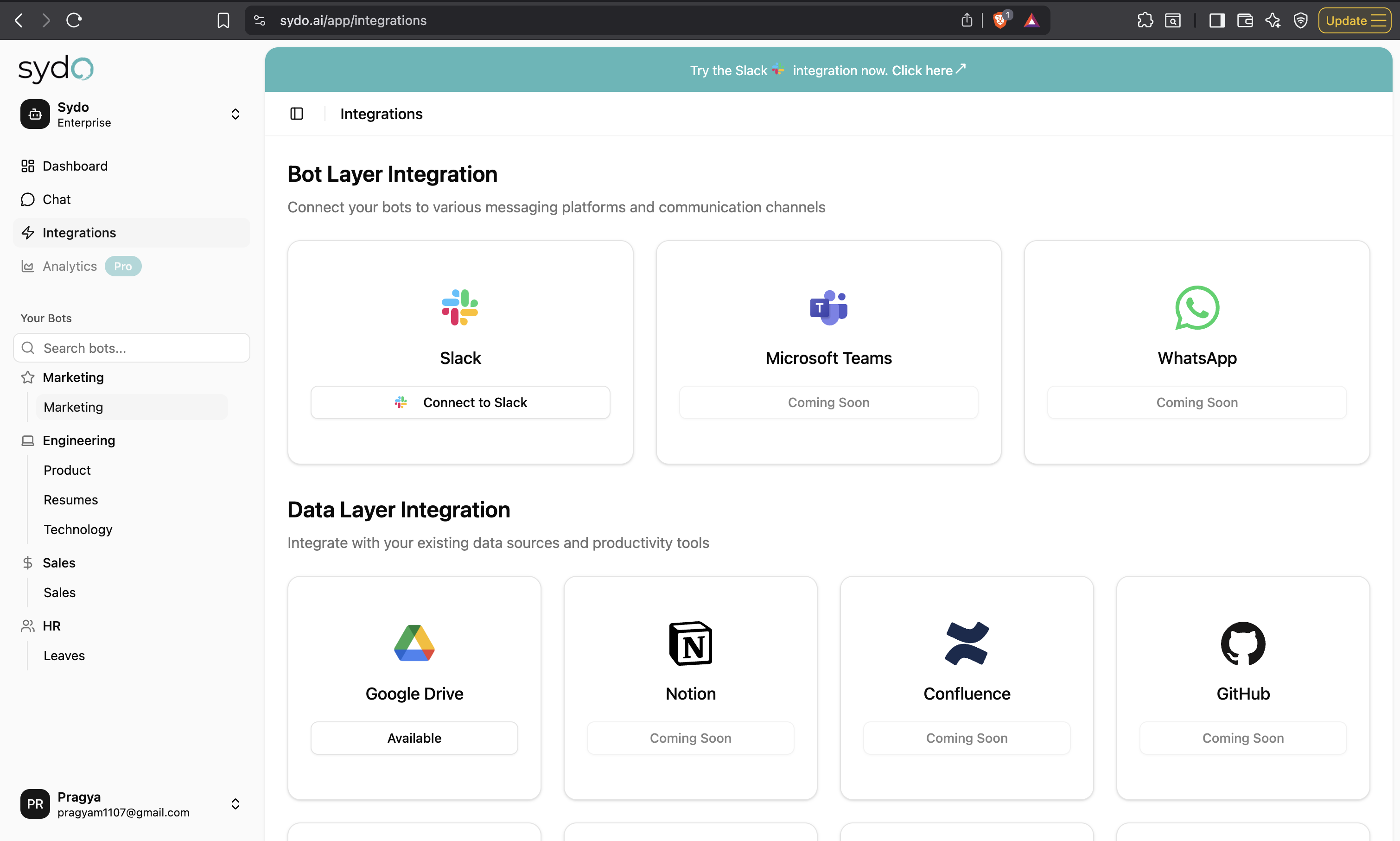1400x841 pixels.
Task: Click the Slack logo on Slack card
Action: point(460,307)
